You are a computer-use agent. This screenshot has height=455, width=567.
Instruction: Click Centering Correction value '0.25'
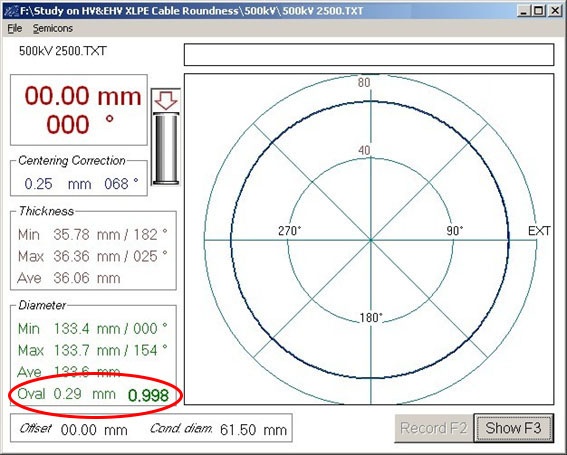(x=38, y=184)
